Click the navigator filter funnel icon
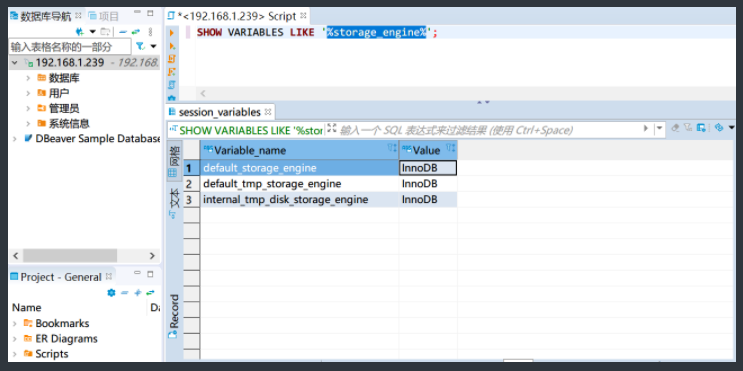The image size is (743, 371). 140,46
